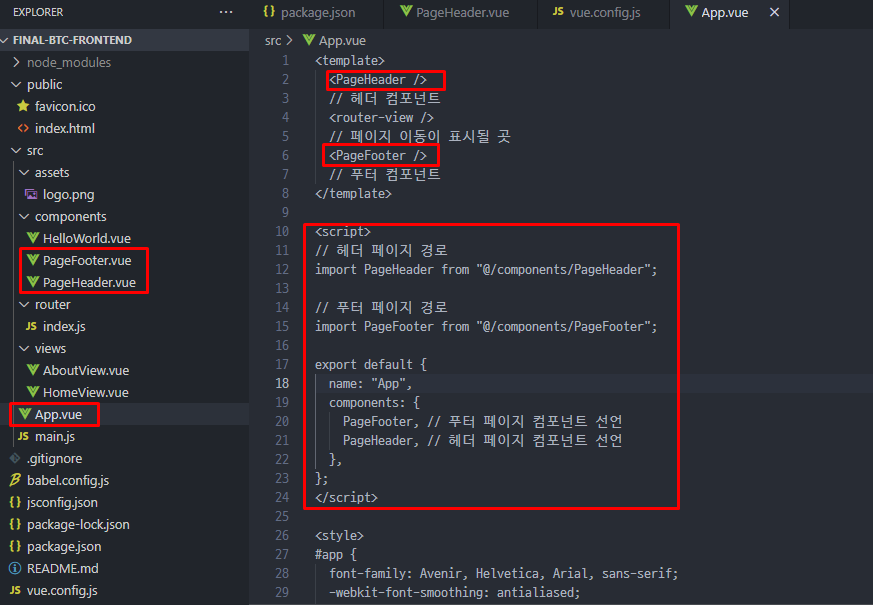Click the Vue icon beside AboutView.vue
This screenshot has width=873, height=605.
click(33, 370)
